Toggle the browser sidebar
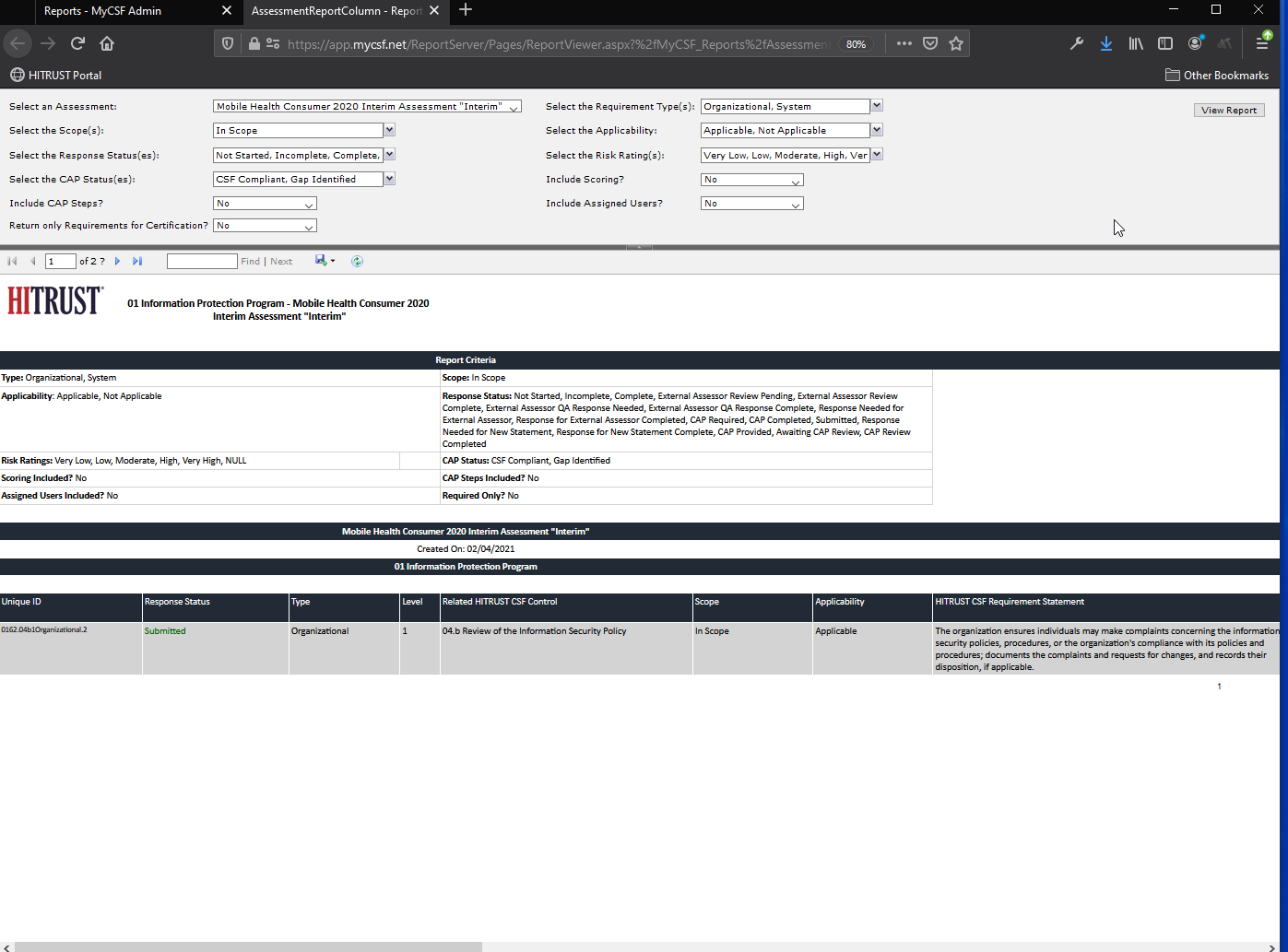1288x952 pixels. (x=1165, y=43)
